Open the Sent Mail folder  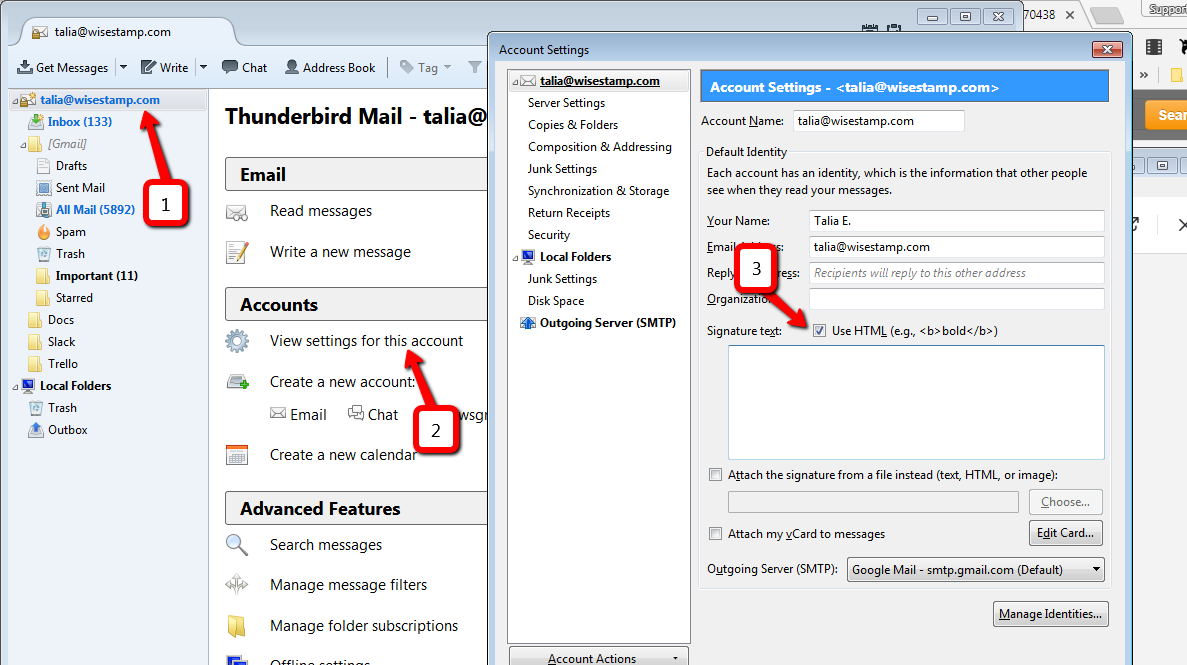coord(80,187)
